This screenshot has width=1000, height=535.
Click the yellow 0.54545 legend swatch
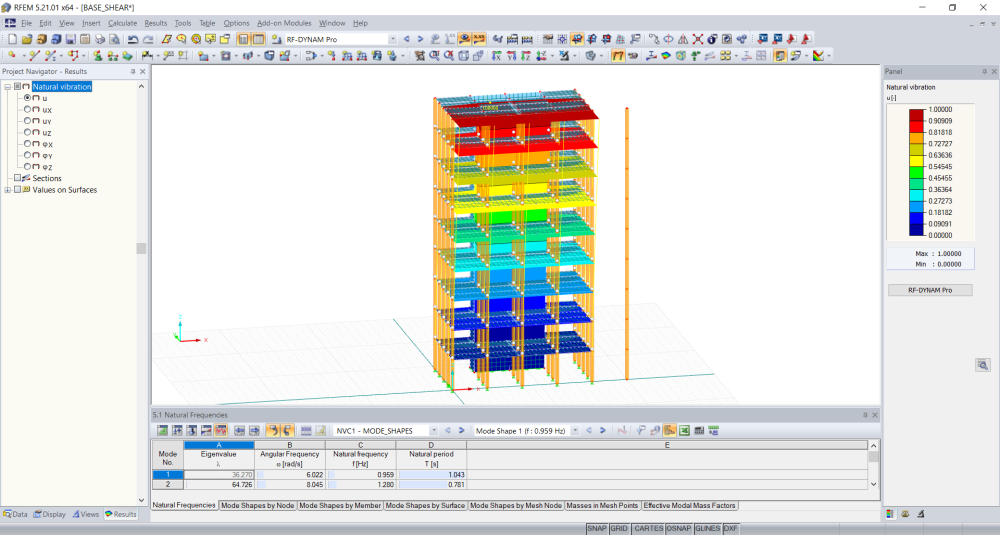click(916, 161)
